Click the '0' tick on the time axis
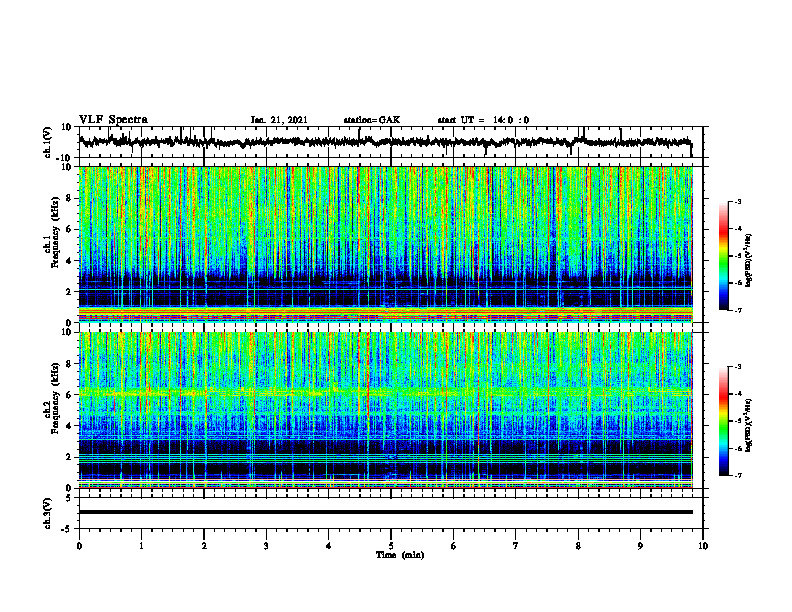Screen dimensions: 792x612 tap(79, 546)
